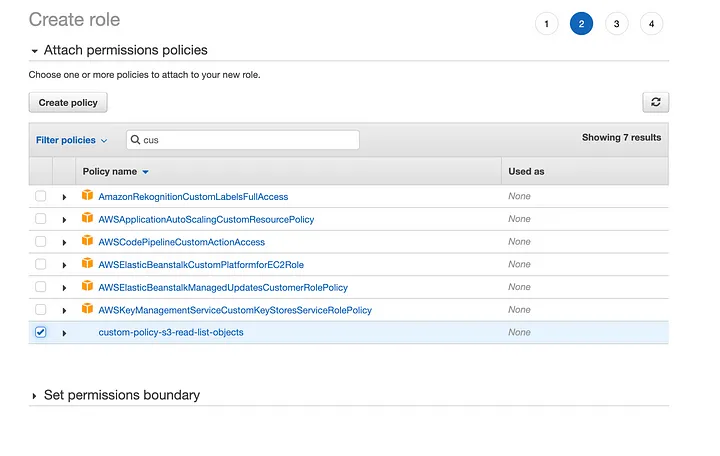
Task: Expand the AWSKeyManagementServiceCustomKeyStoresServiceRolePolicy row
Action: (x=64, y=311)
